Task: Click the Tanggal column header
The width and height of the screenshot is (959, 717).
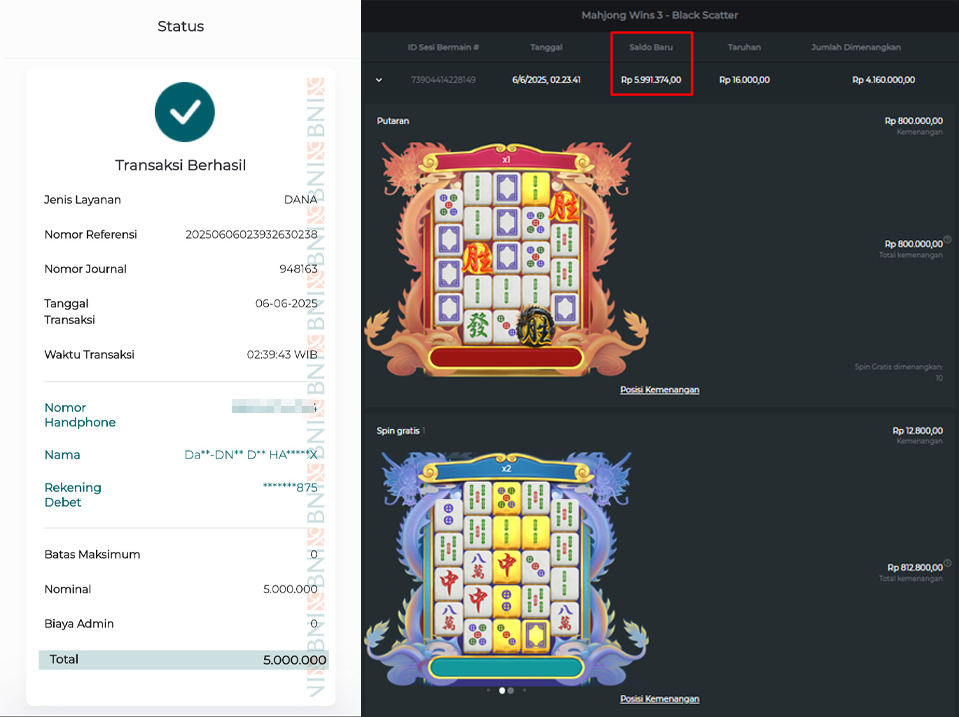Action: click(546, 47)
